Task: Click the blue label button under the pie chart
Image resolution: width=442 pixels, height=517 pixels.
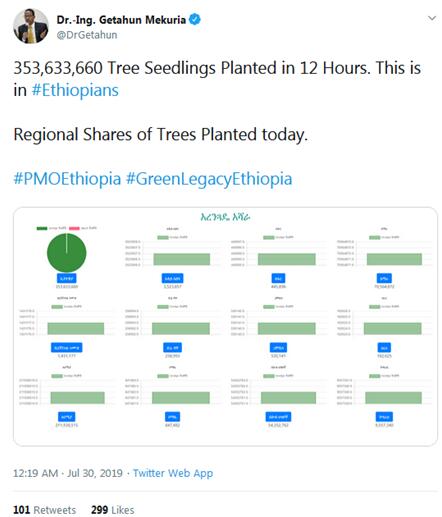Action: [67, 278]
